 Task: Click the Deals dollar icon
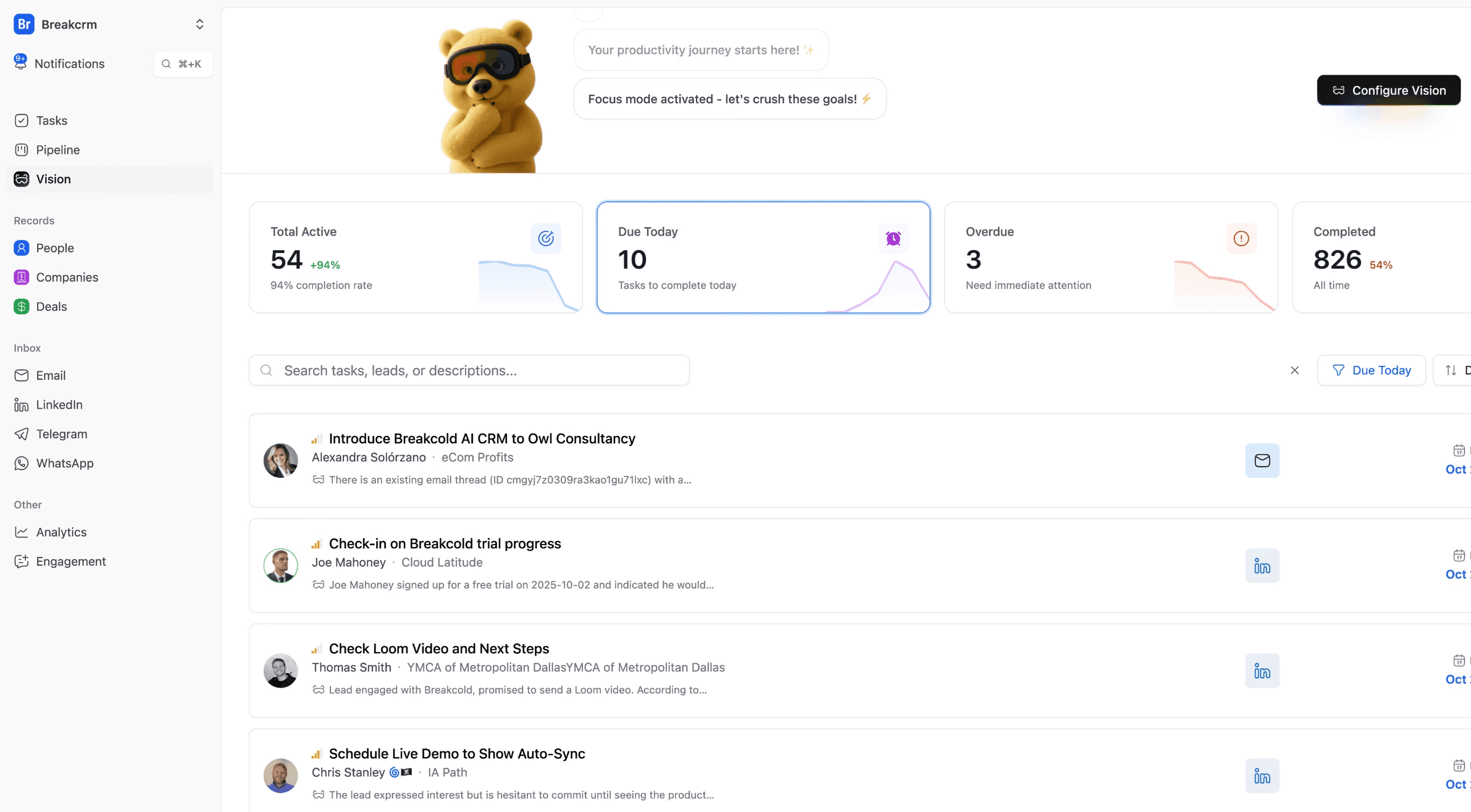click(x=21, y=306)
